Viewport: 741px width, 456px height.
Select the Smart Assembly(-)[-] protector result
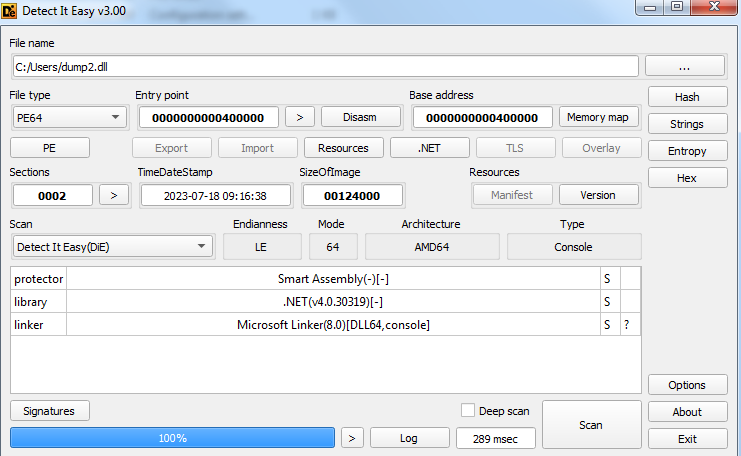tap(333, 279)
